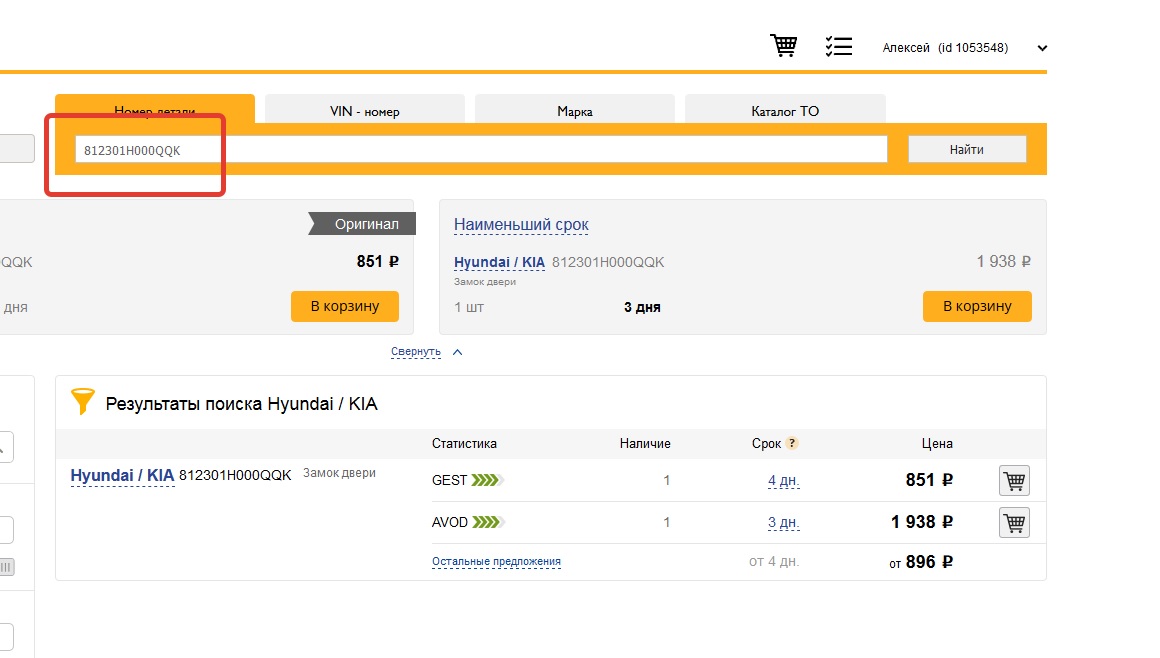The image size is (1160, 658).
Task: Open the Каталог ТО tab
Action: pyautogui.click(x=785, y=111)
